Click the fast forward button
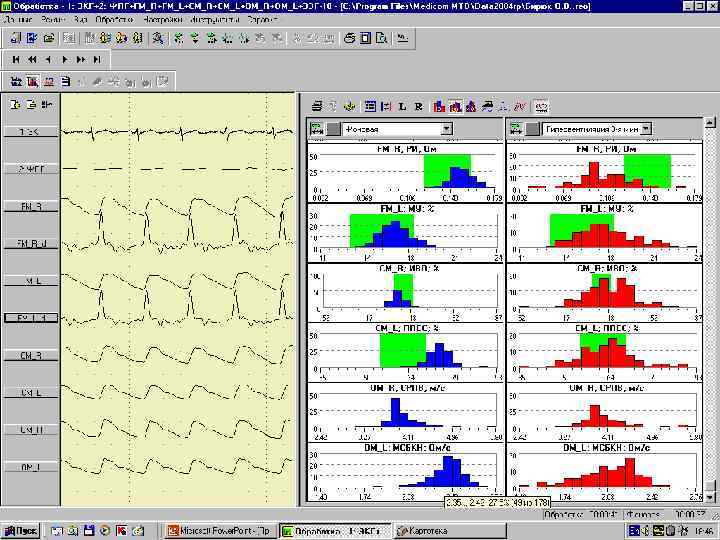Viewport: 720px width, 540px height. (81, 59)
